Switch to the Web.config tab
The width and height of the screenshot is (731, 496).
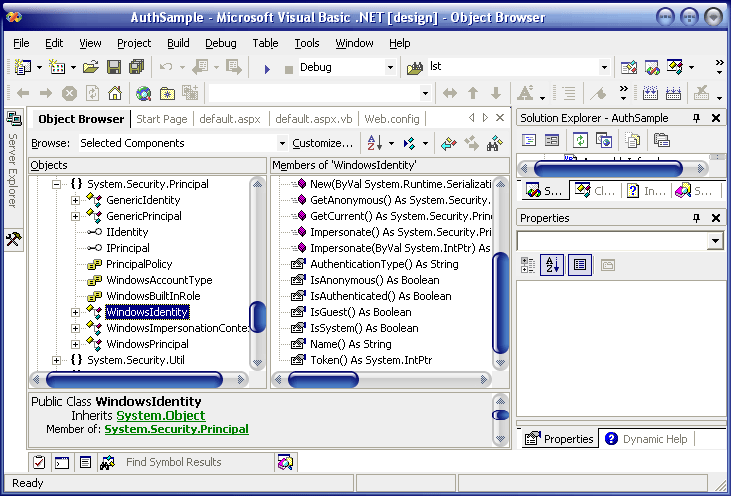(x=391, y=118)
